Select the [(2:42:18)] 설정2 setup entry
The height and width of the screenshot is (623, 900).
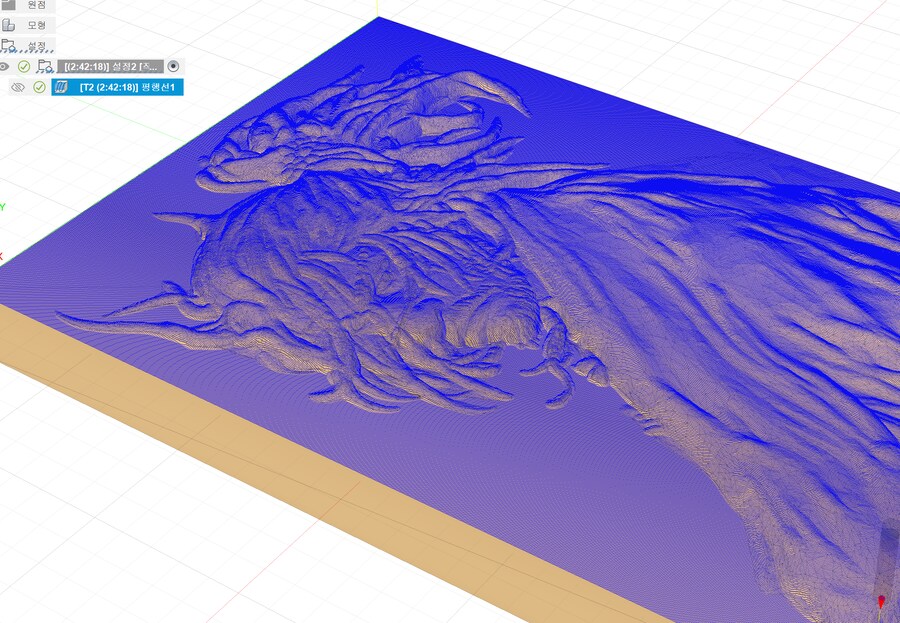point(110,66)
